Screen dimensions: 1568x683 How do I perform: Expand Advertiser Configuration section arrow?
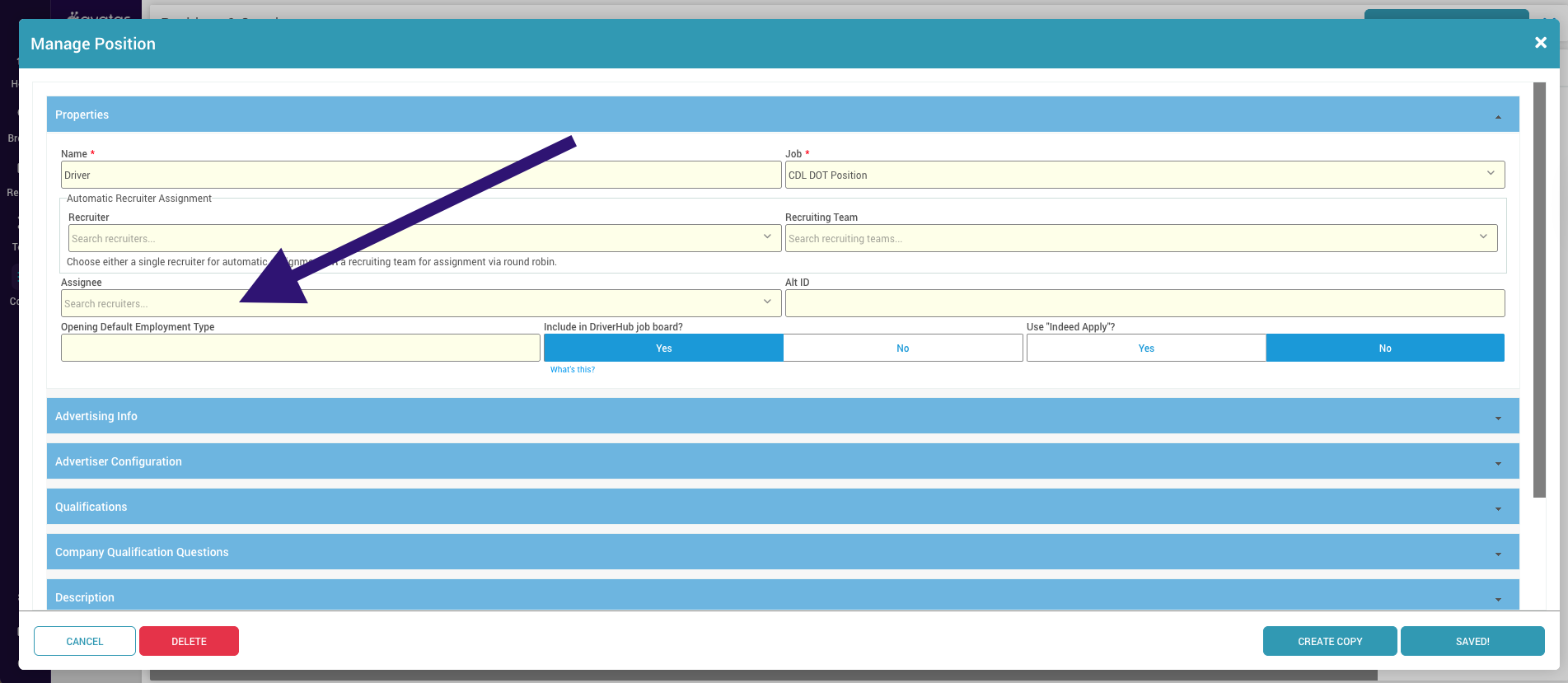1497,463
